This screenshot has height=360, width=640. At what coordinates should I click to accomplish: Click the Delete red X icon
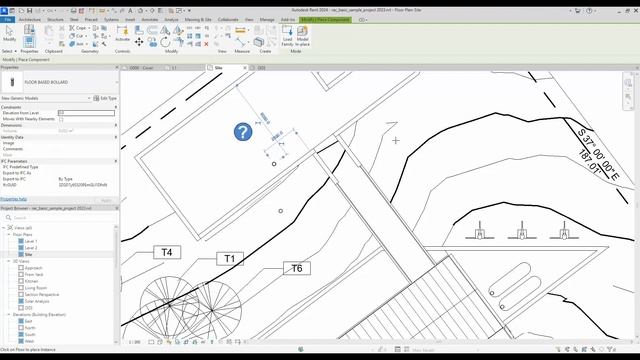[x=207, y=44]
